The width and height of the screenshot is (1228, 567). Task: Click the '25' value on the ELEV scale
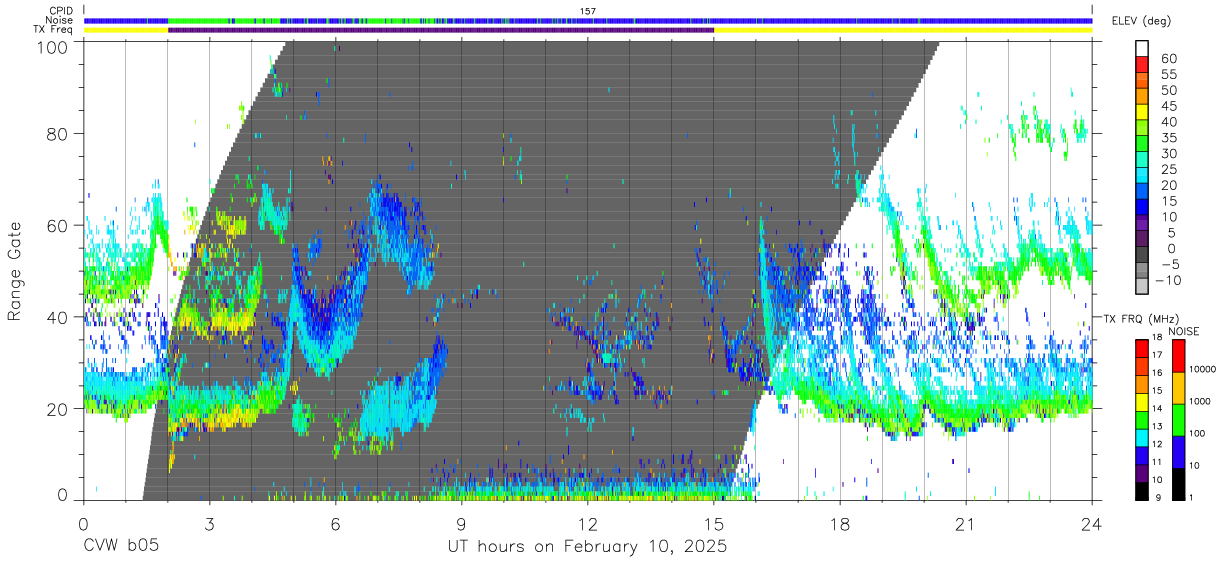pos(1168,169)
